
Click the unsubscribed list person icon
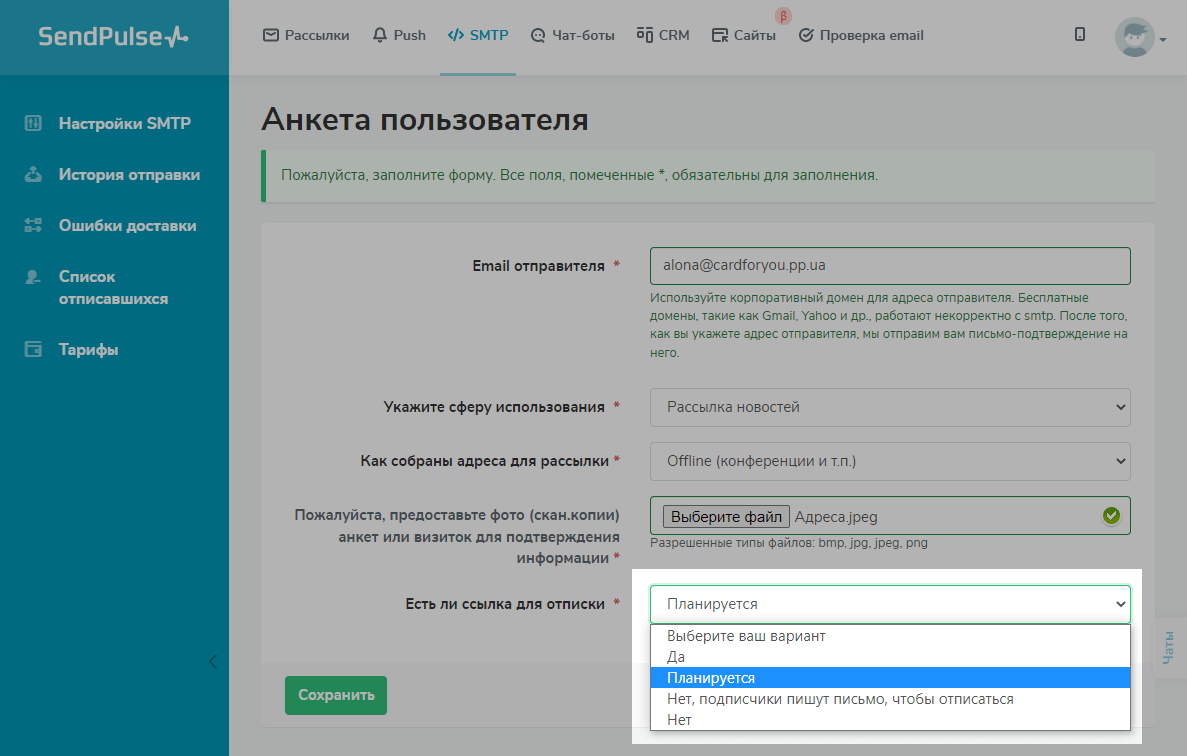pos(33,277)
